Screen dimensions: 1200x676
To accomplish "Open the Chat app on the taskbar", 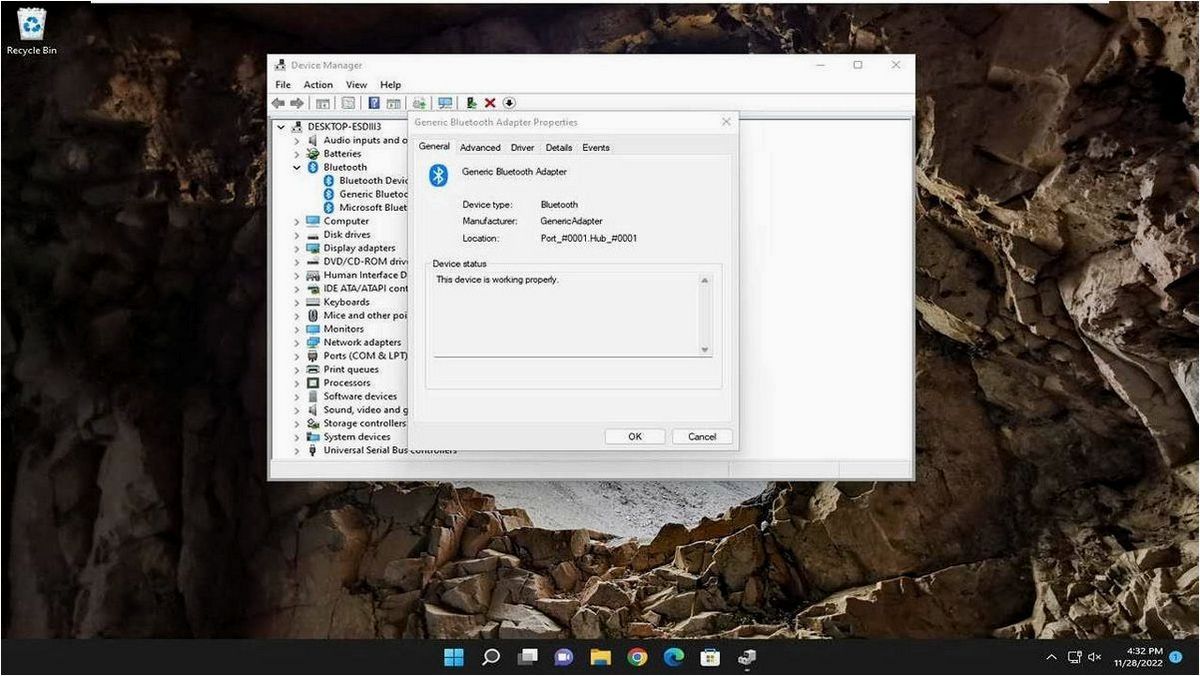I will pyautogui.click(x=564, y=657).
